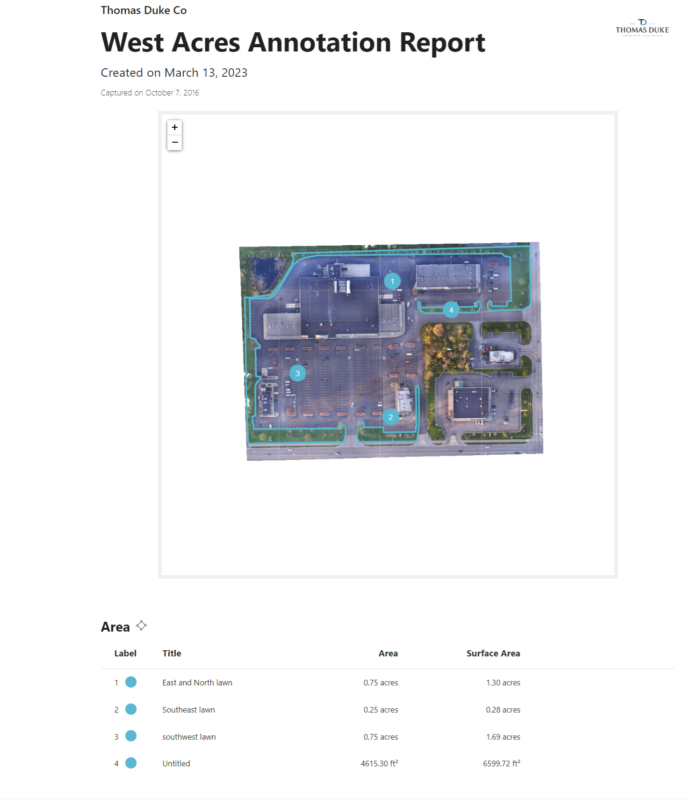Click the Title column header
Viewport: 691px width, 800px height.
[x=172, y=654]
